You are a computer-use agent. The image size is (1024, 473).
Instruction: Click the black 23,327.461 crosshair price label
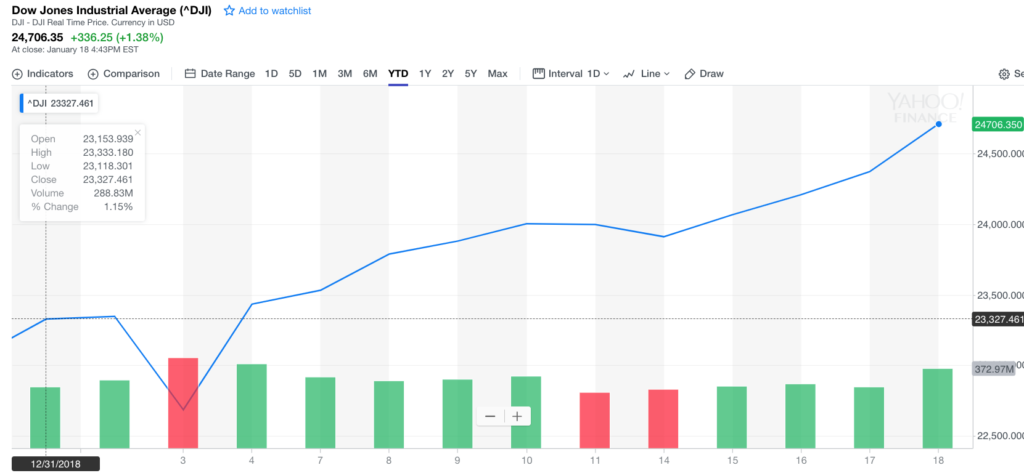tap(998, 319)
